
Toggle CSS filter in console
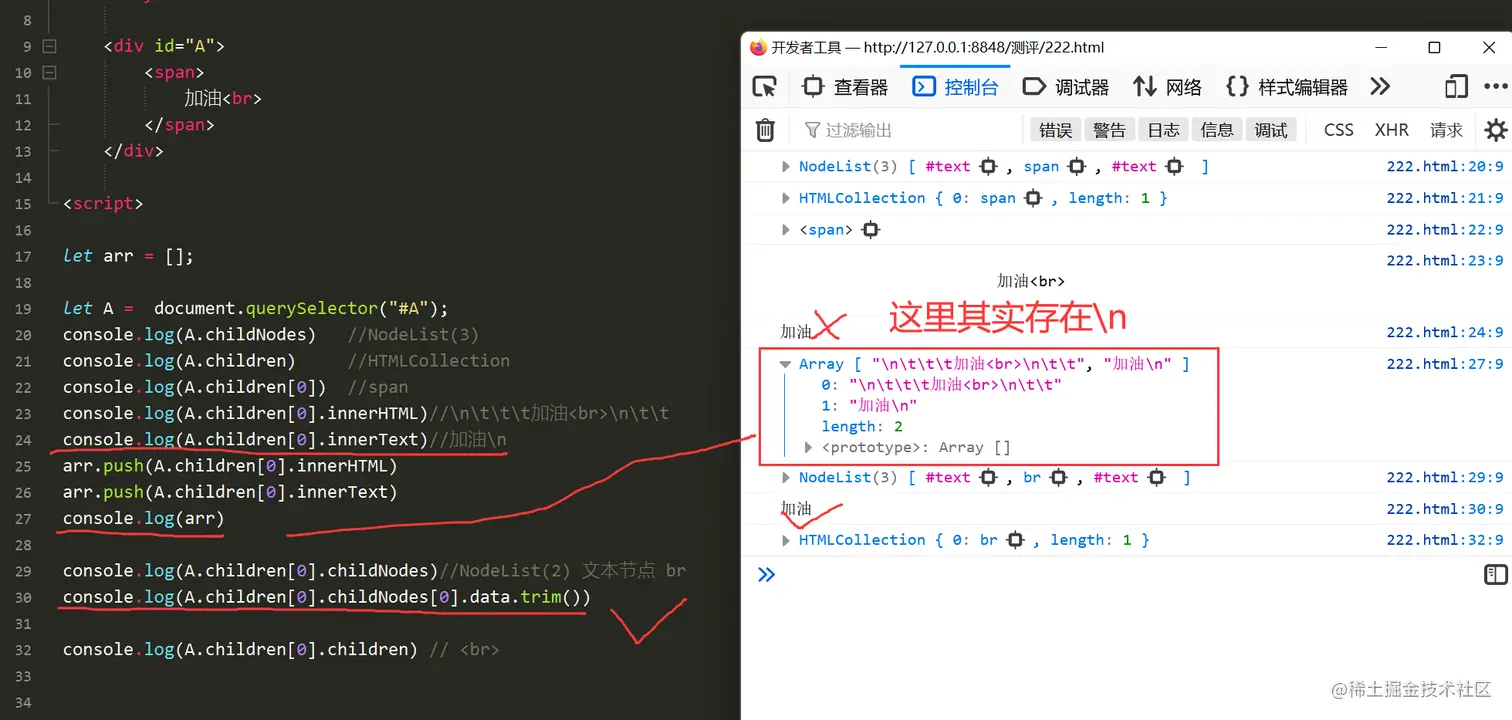pos(1339,130)
